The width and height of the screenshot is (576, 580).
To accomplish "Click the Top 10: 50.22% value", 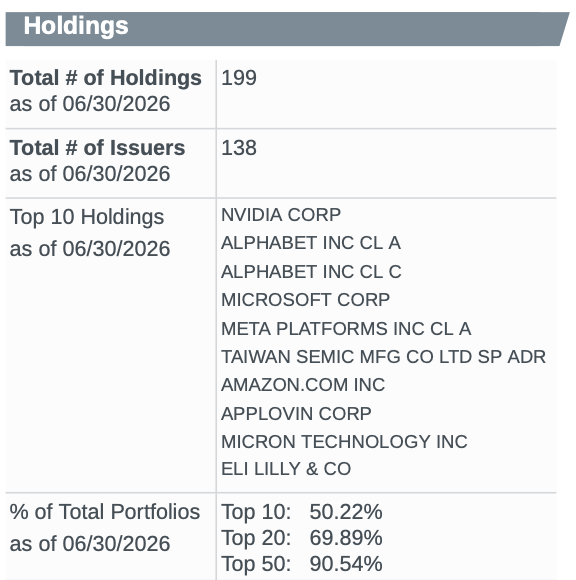I will click(x=302, y=512).
